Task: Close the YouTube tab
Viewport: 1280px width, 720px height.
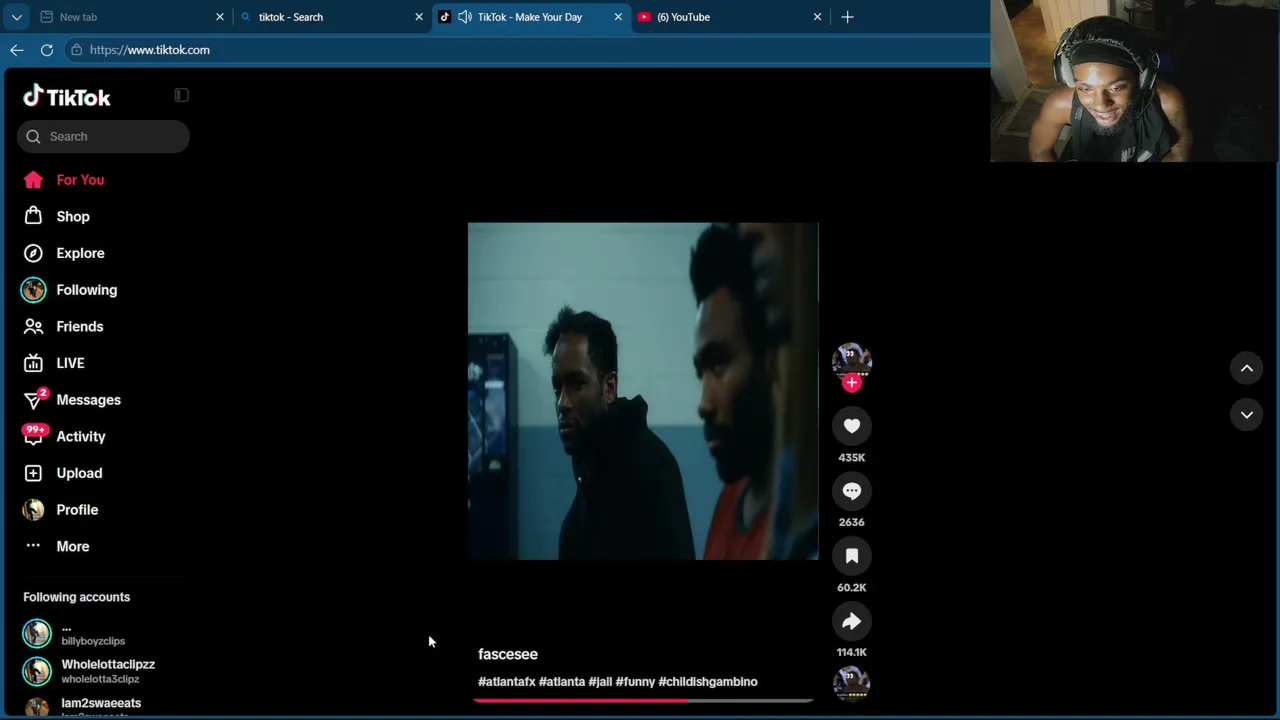Action: (817, 17)
